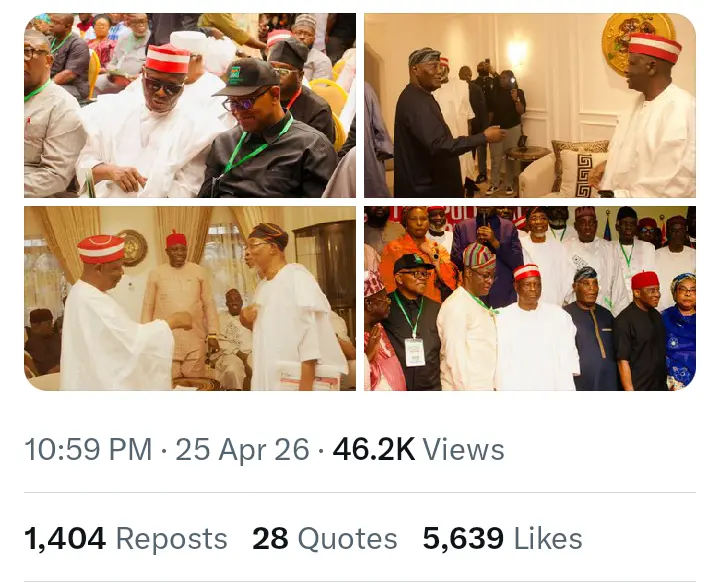
Task: Click the 28 quotes number
Action: coord(270,539)
